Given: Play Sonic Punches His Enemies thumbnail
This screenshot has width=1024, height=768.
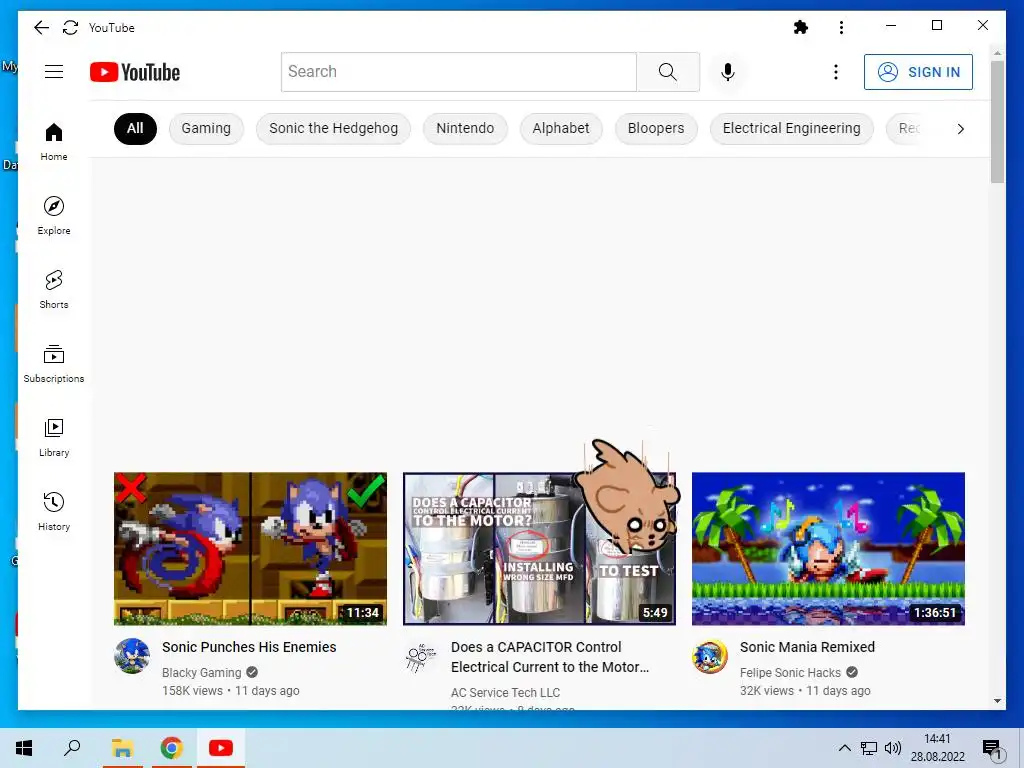Looking at the screenshot, I should 250,549.
